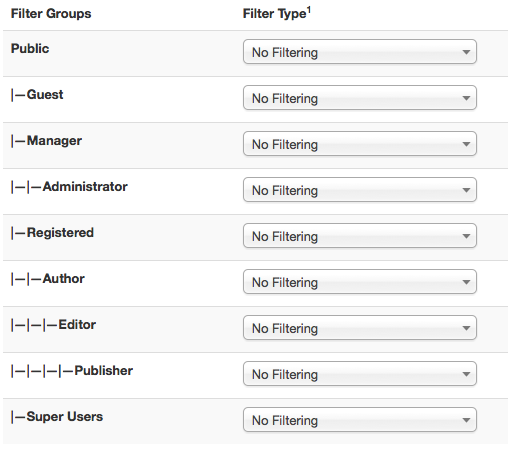Open the Registered filter type dropdown
The height and width of the screenshot is (452, 508).
click(x=360, y=236)
